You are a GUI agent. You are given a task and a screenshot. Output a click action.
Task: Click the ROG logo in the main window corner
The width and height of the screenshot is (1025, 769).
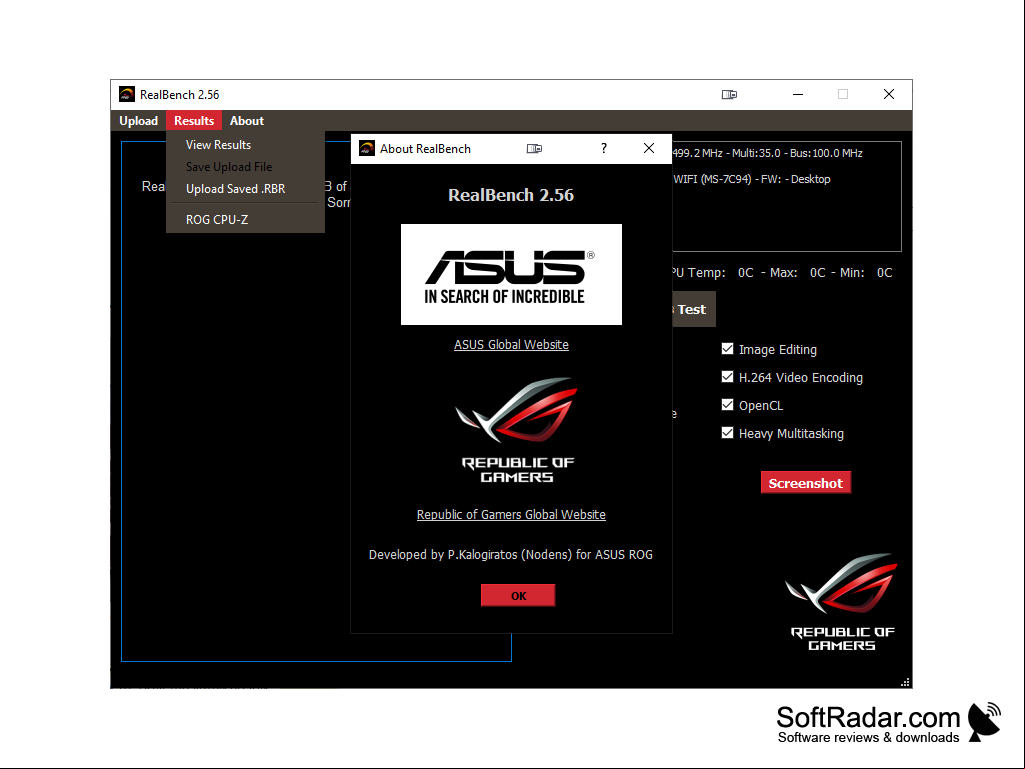(842, 603)
